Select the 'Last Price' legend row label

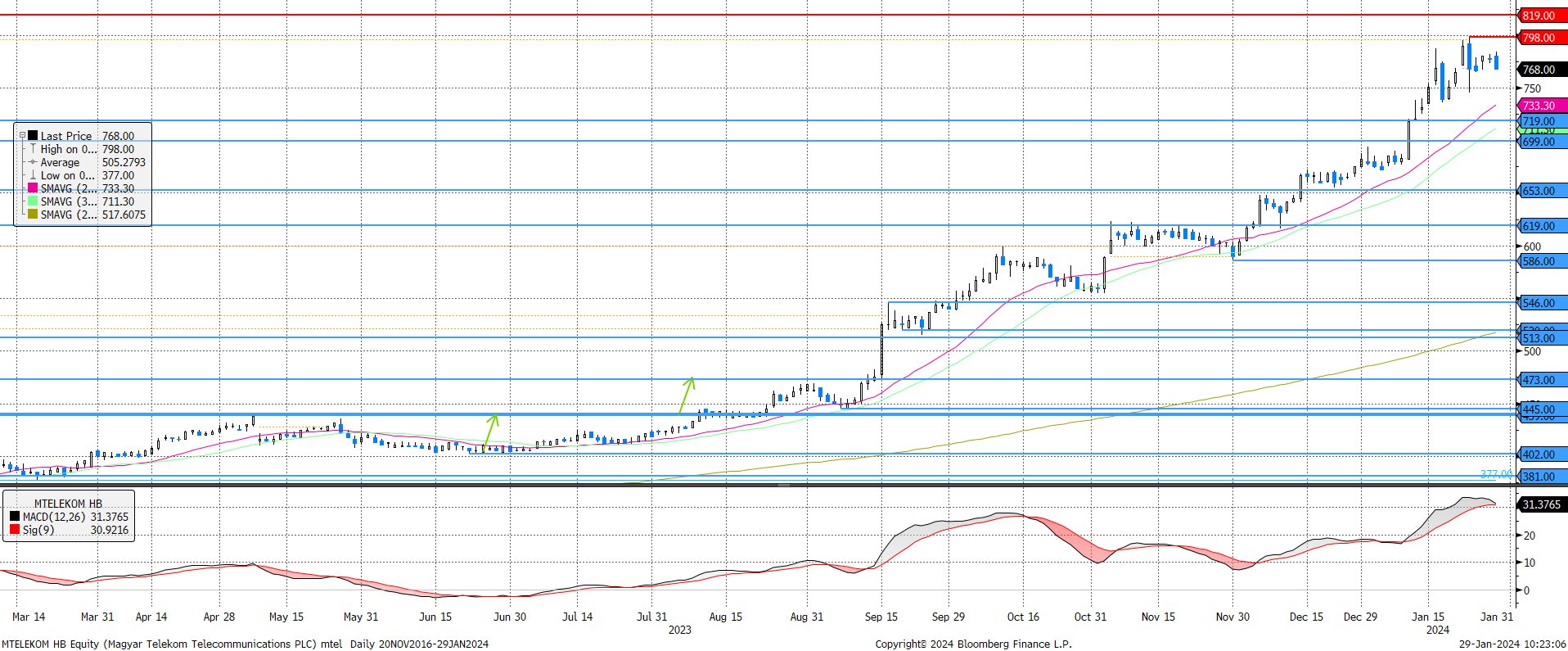(66, 136)
